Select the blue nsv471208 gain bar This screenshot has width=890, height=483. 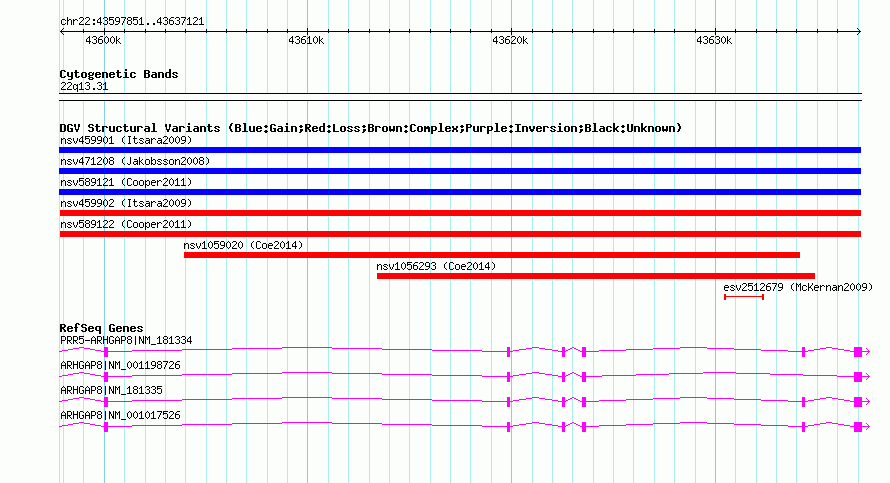coord(460,171)
